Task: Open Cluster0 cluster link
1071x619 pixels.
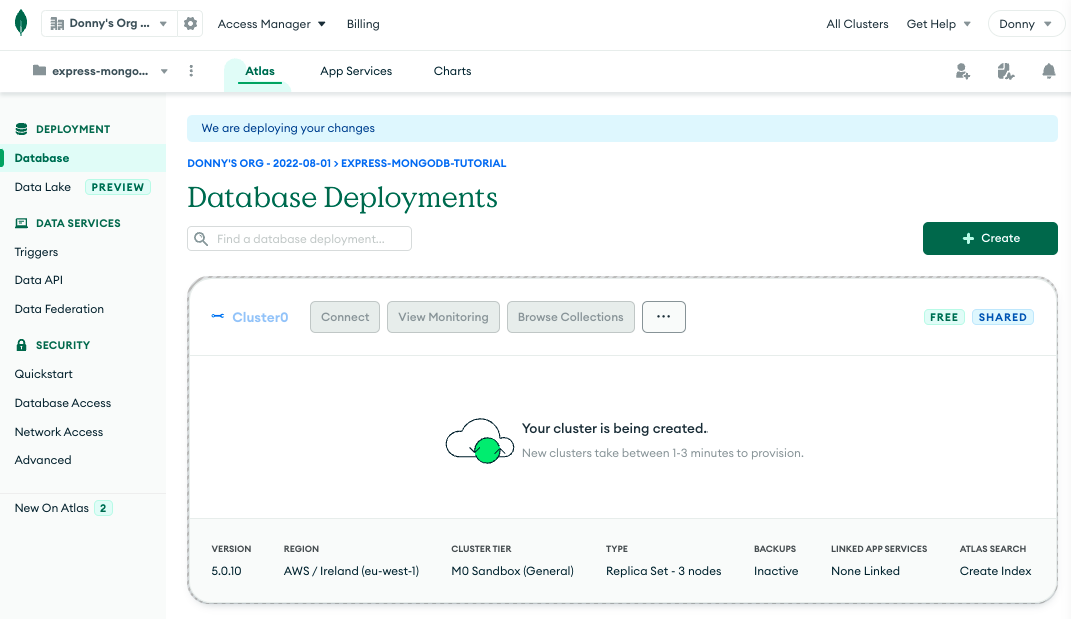Action: tap(260, 317)
